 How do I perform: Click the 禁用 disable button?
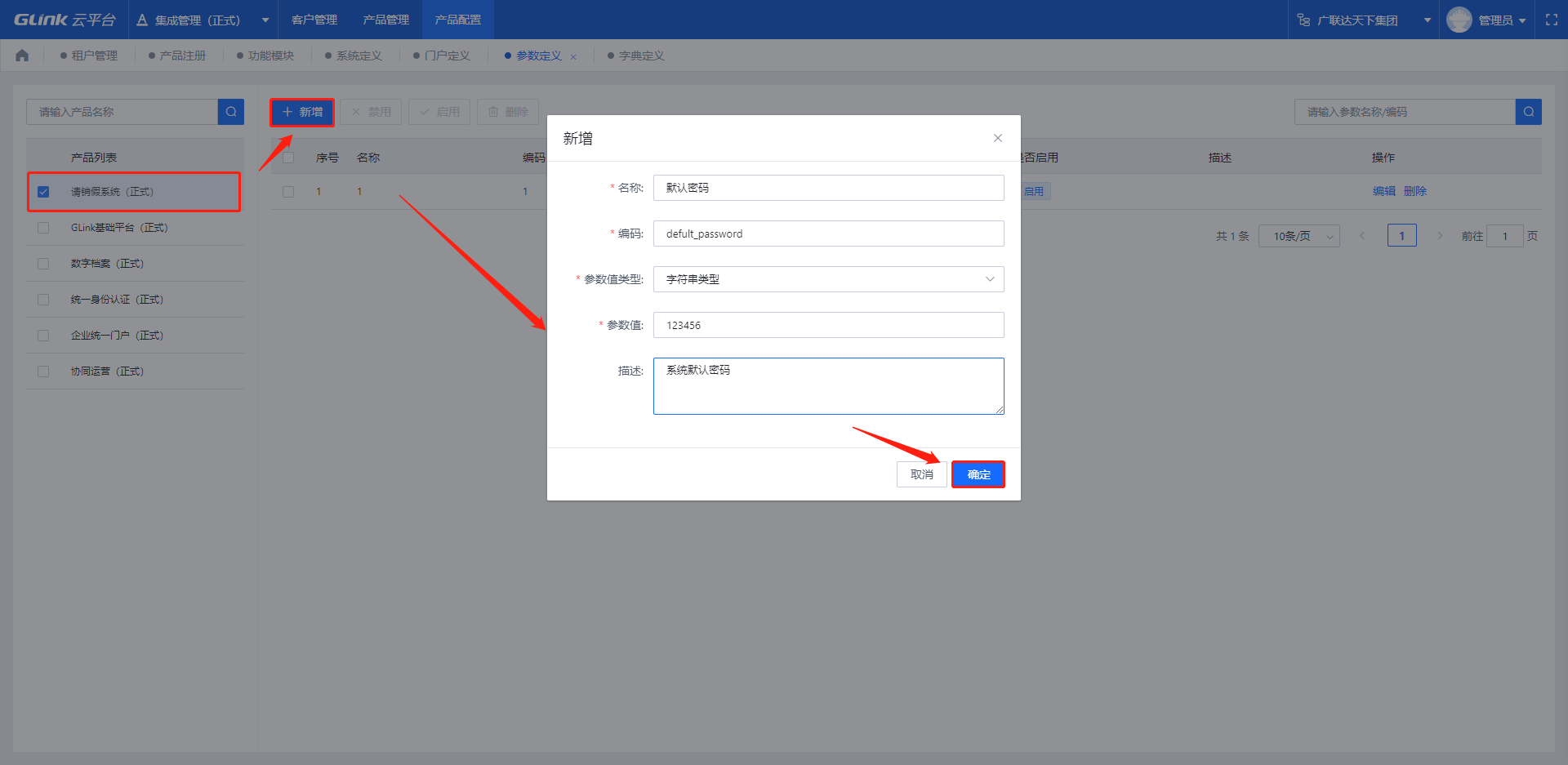point(371,112)
